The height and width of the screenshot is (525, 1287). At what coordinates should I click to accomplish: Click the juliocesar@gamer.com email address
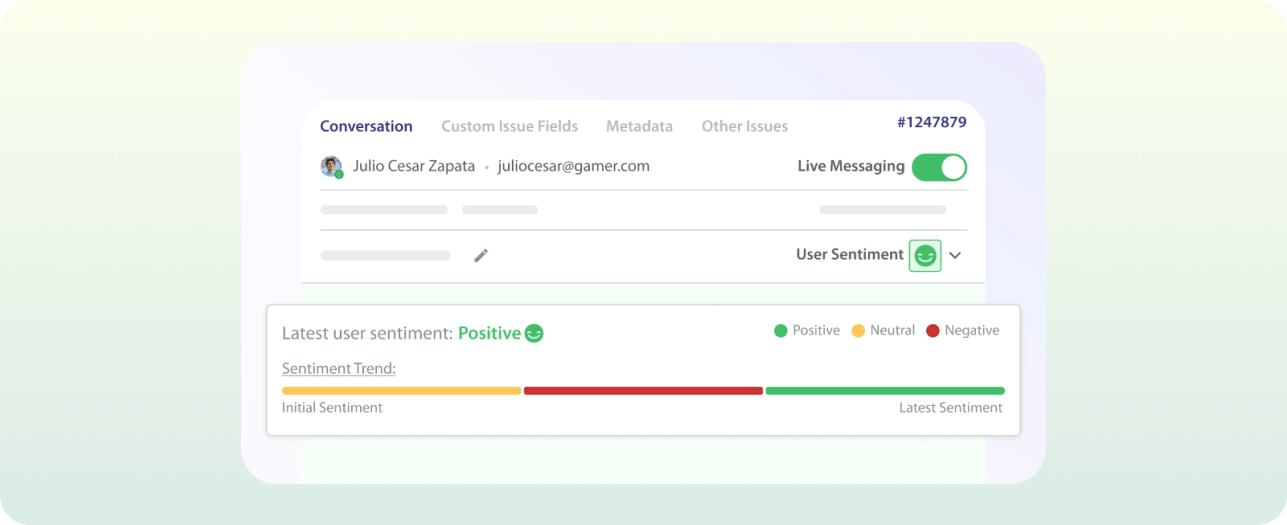point(573,166)
